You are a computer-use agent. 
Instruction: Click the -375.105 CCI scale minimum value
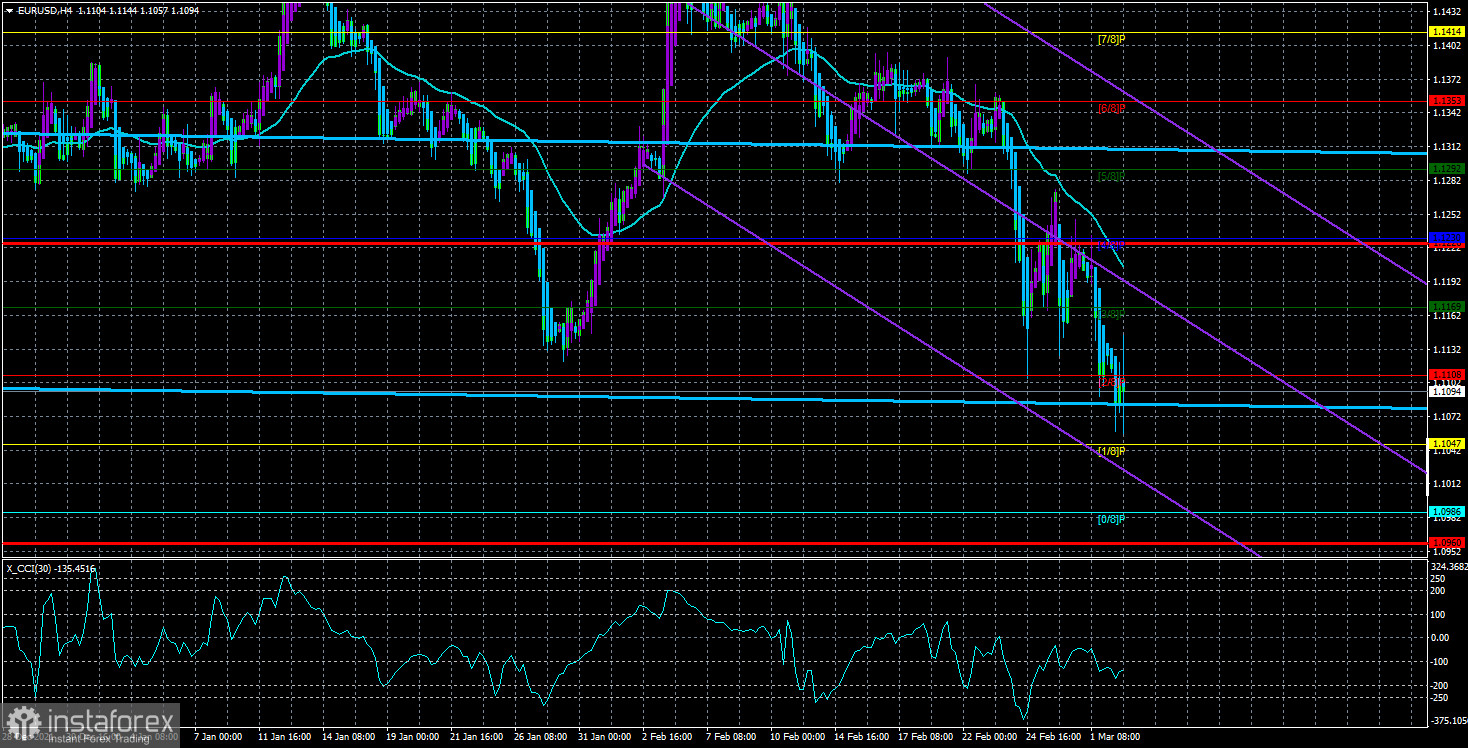[1448, 720]
